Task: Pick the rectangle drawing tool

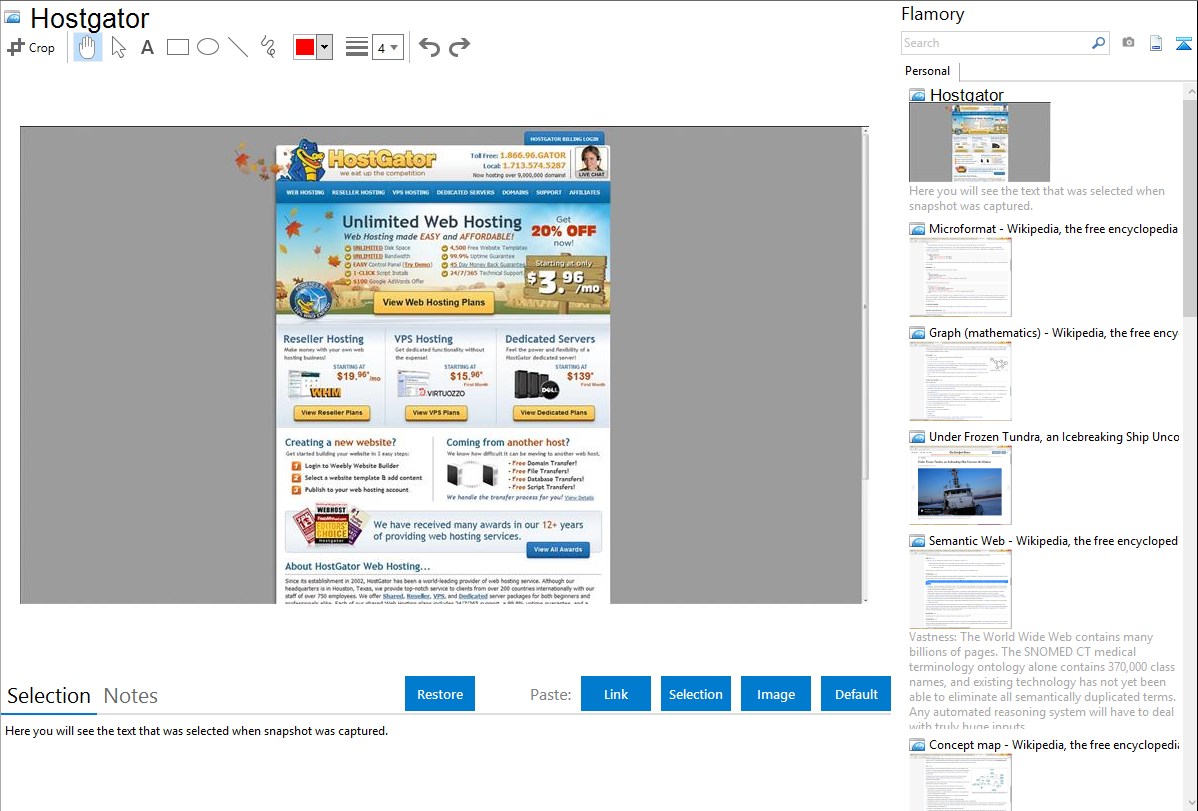Action: pyautogui.click(x=177, y=47)
